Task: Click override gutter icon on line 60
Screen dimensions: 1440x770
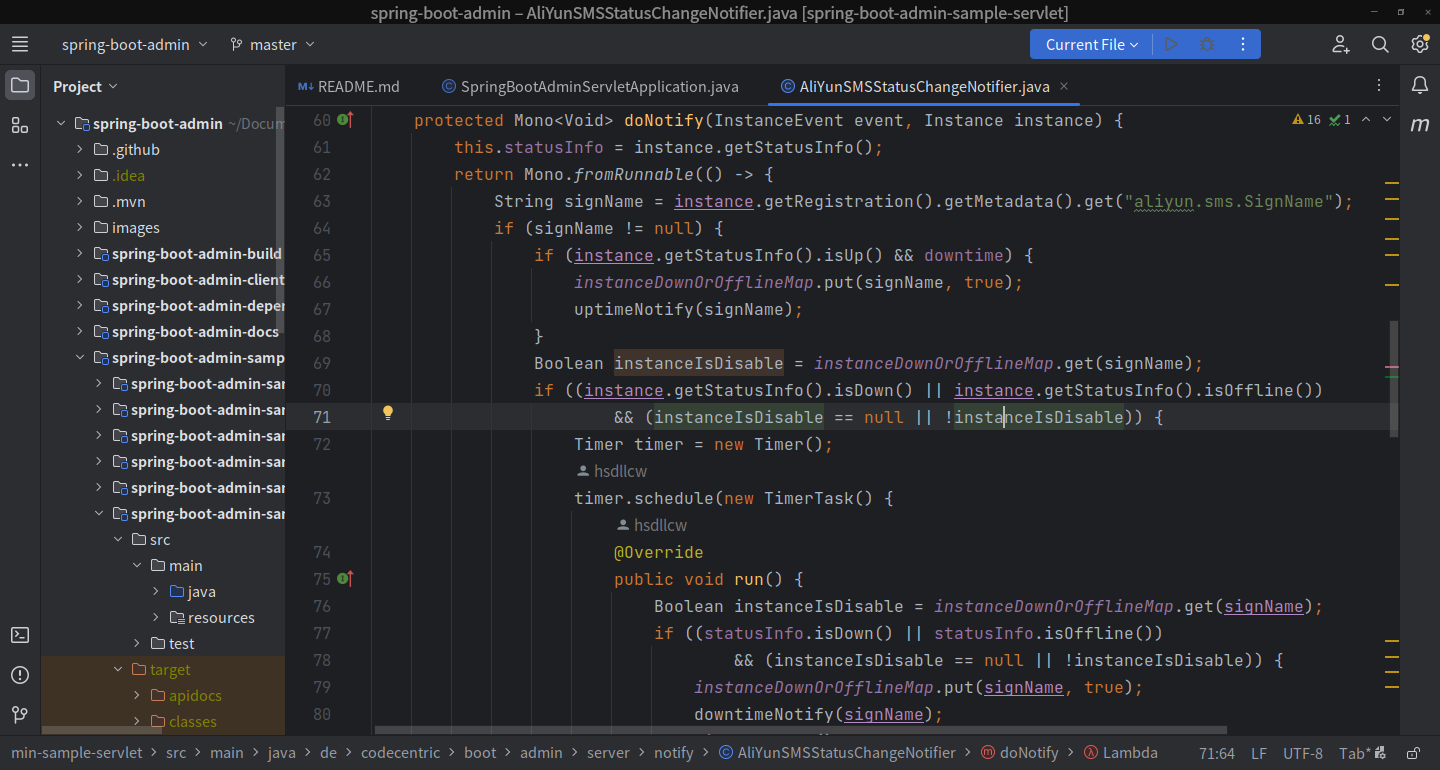Action: (346, 120)
